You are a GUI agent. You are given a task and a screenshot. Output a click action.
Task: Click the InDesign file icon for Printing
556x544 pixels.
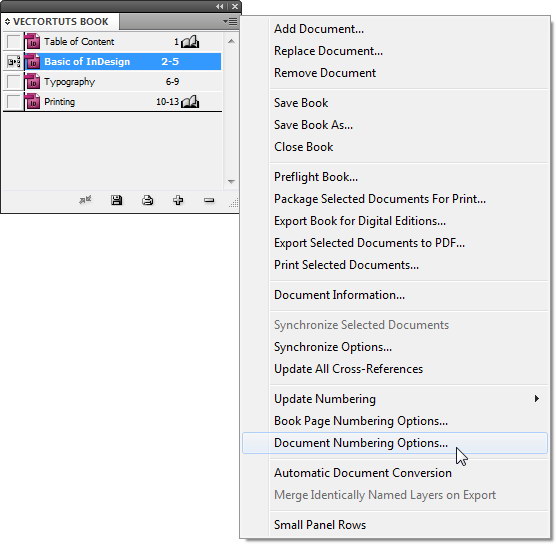pyautogui.click(x=33, y=102)
